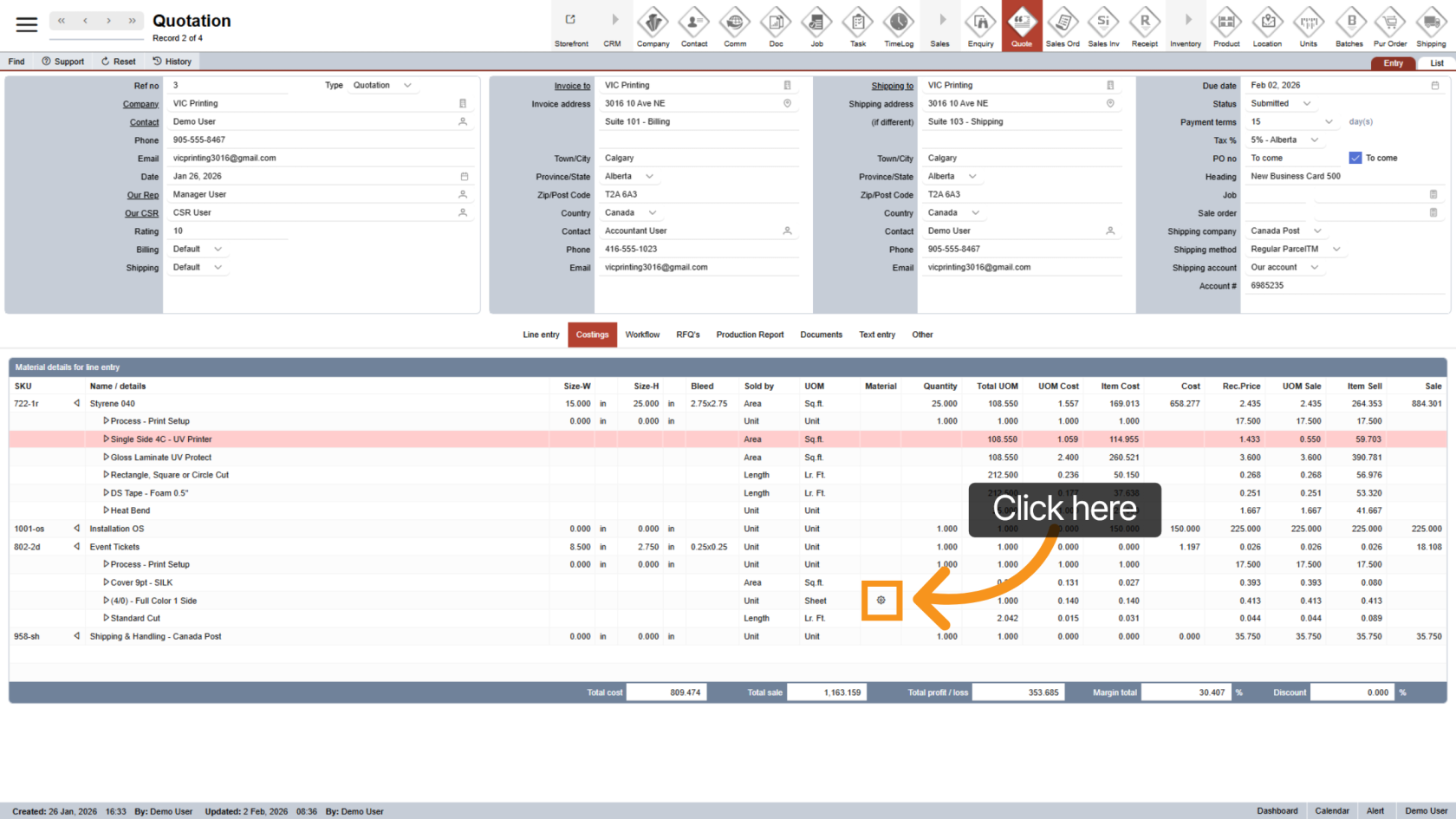Open the Company module icon
1456x819 pixels.
point(653,25)
